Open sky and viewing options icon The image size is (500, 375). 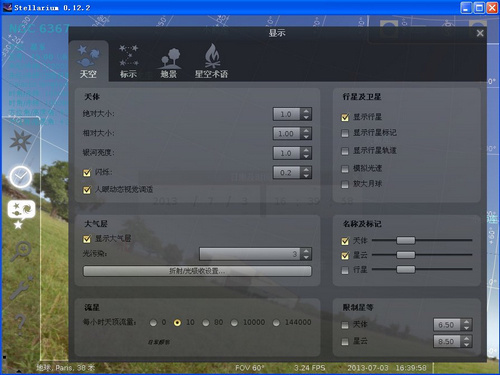[21, 214]
